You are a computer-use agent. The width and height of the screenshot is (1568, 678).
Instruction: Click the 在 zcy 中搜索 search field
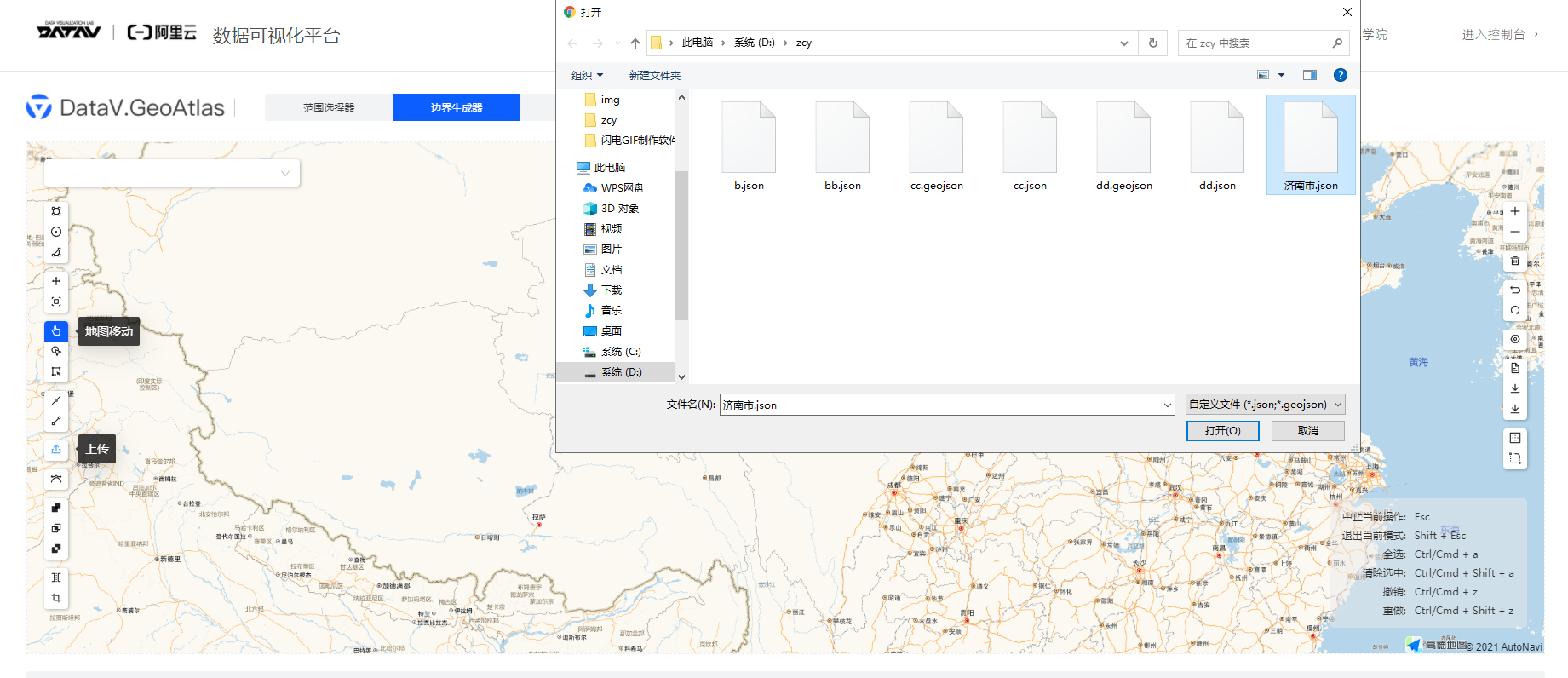(1264, 43)
